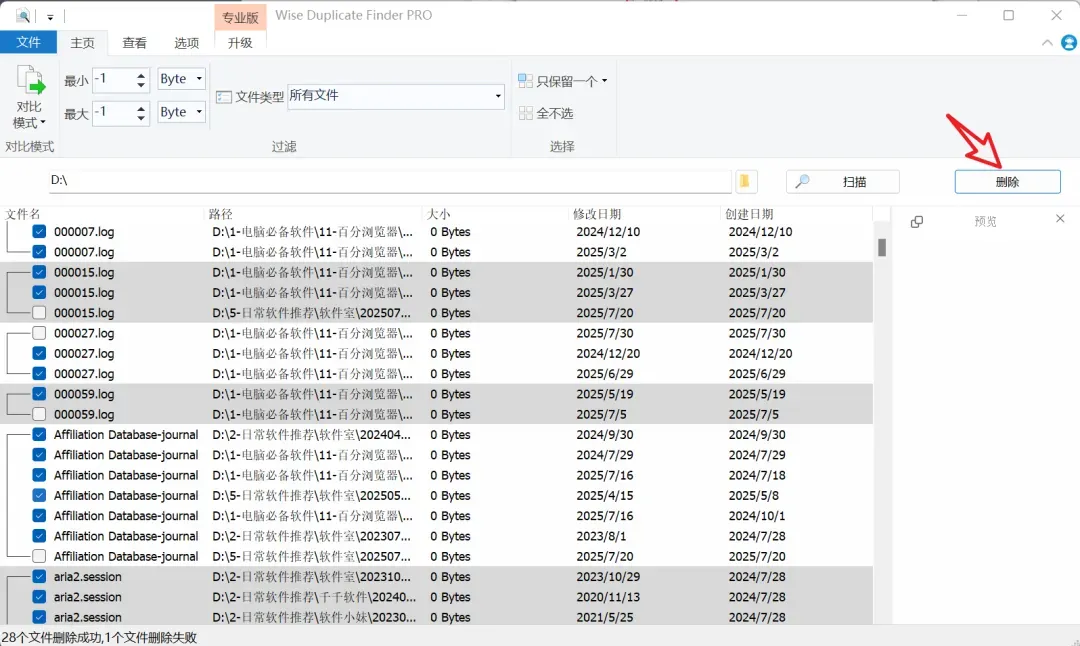
Task: Uncheck 000059.log dated 2025/5/19
Action: (x=39, y=395)
